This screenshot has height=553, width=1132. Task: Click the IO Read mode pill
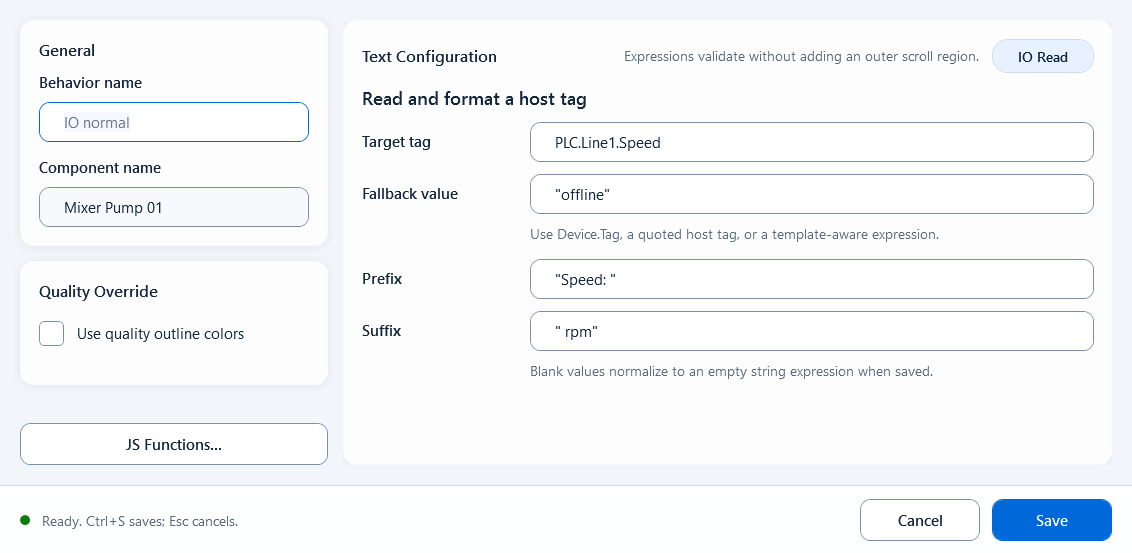[1042, 56]
